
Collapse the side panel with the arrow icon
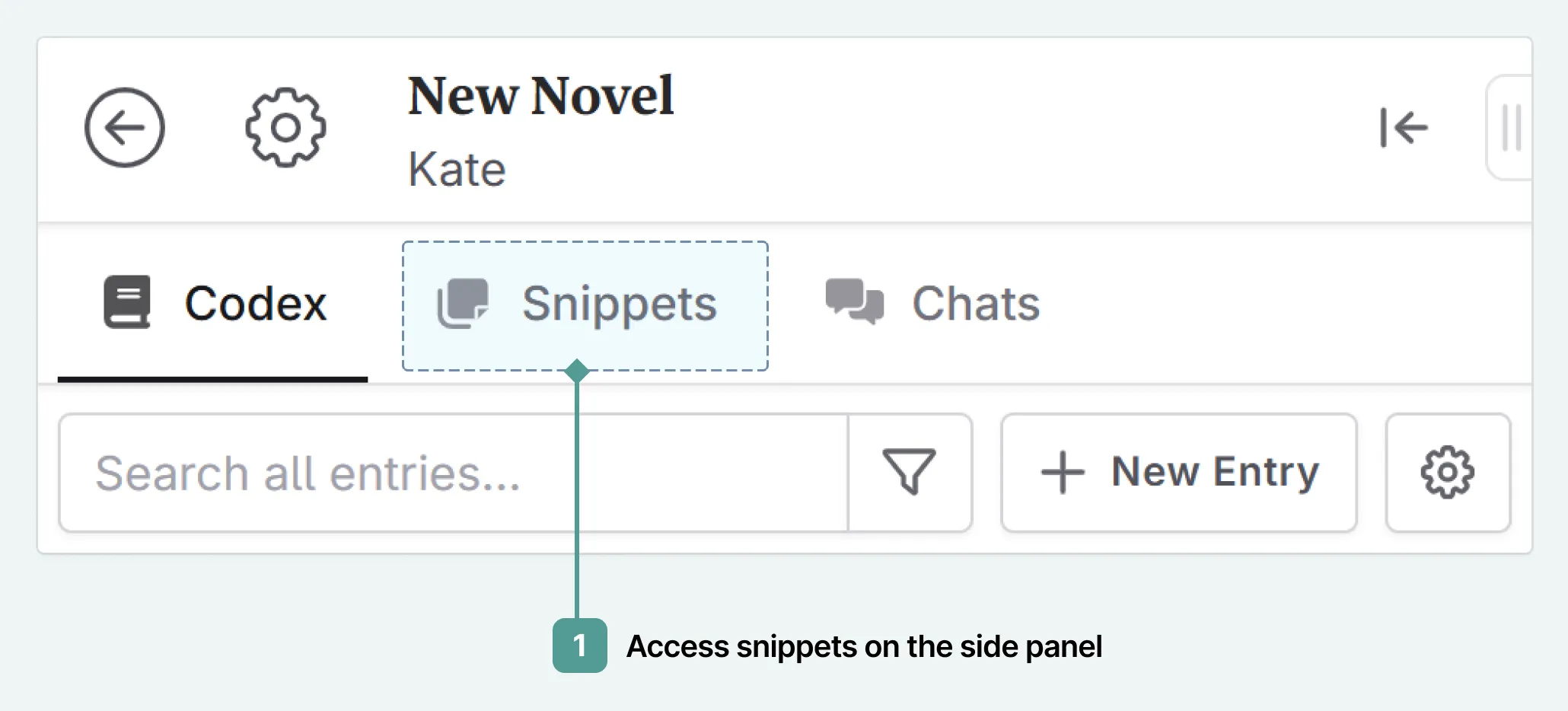pyautogui.click(x=1405, y=128)
